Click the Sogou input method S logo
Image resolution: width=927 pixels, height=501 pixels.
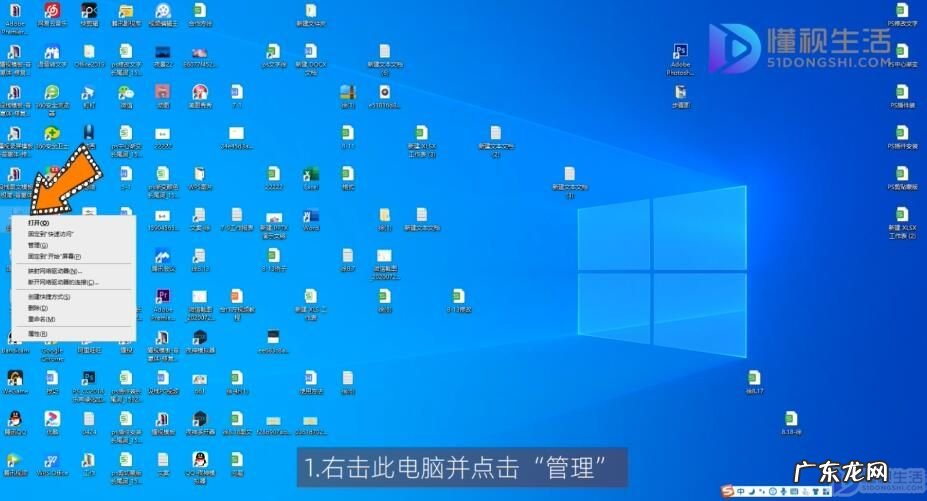pos(728,491)
